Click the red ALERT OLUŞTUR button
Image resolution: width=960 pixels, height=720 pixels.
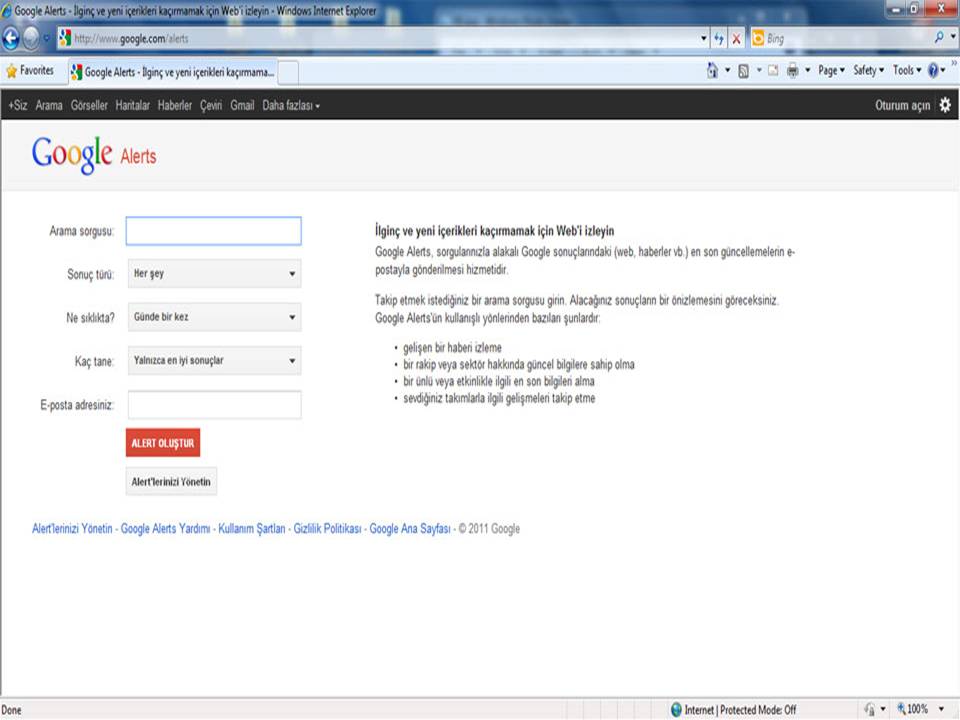163,443
